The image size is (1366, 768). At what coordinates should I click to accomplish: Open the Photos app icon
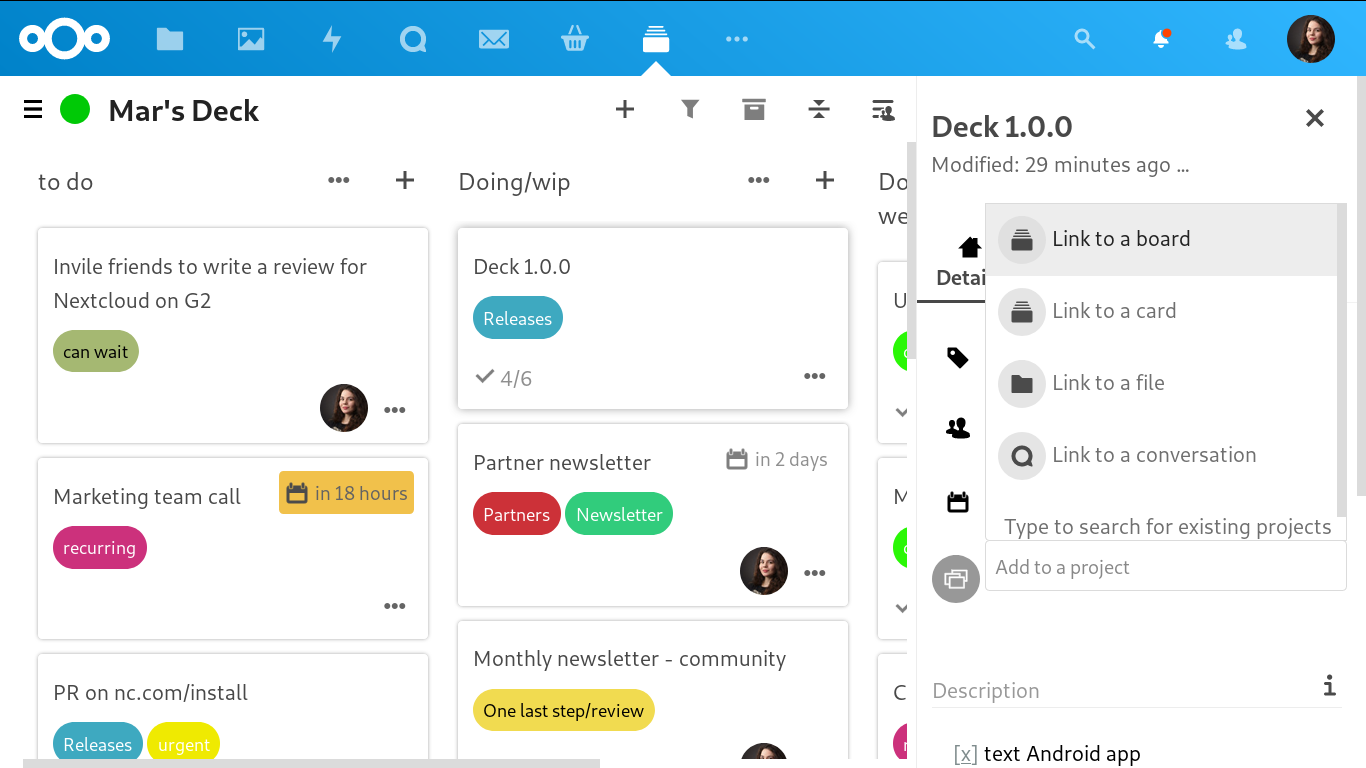251,39
